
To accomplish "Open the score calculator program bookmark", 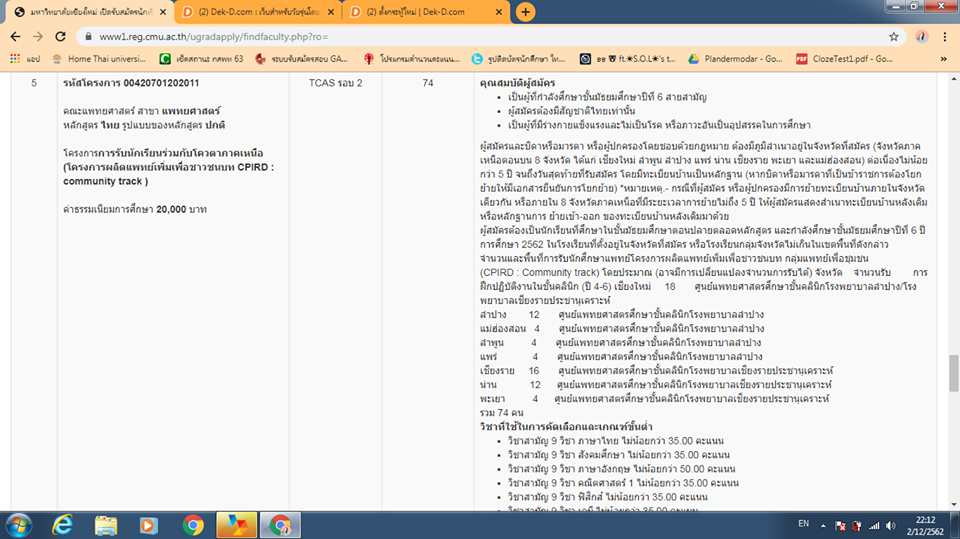I will click(411, 59).
